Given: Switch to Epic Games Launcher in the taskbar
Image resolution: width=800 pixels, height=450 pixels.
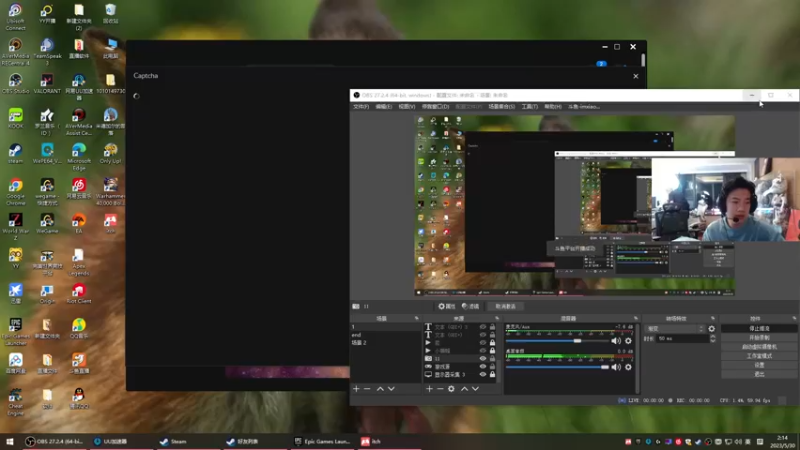Looking at the screenshot, I should pyautogui.click(x=322, y=442).
